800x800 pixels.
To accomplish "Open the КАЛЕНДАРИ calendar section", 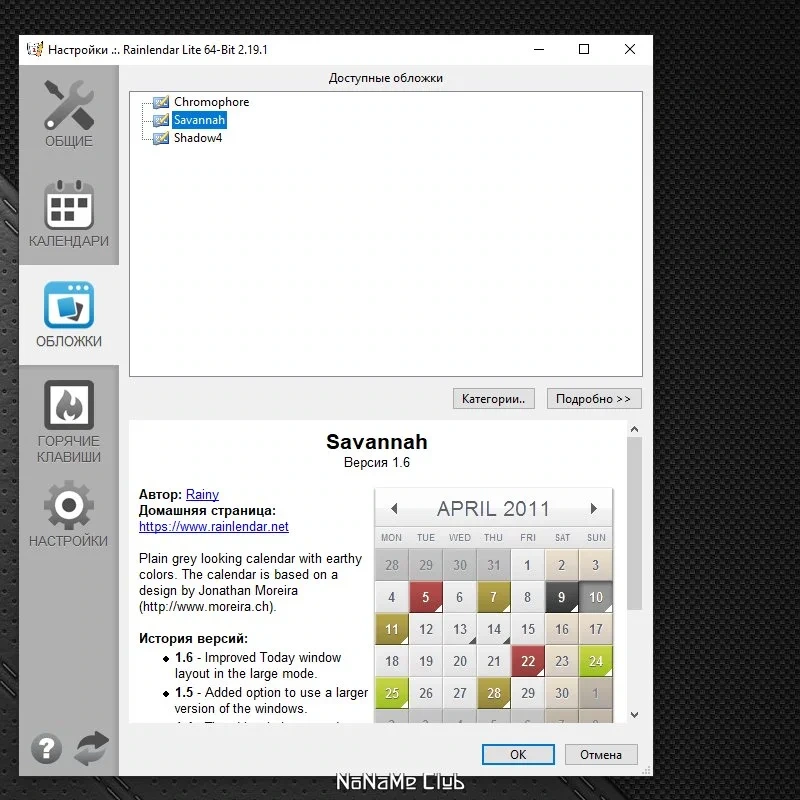I will 69,214.
